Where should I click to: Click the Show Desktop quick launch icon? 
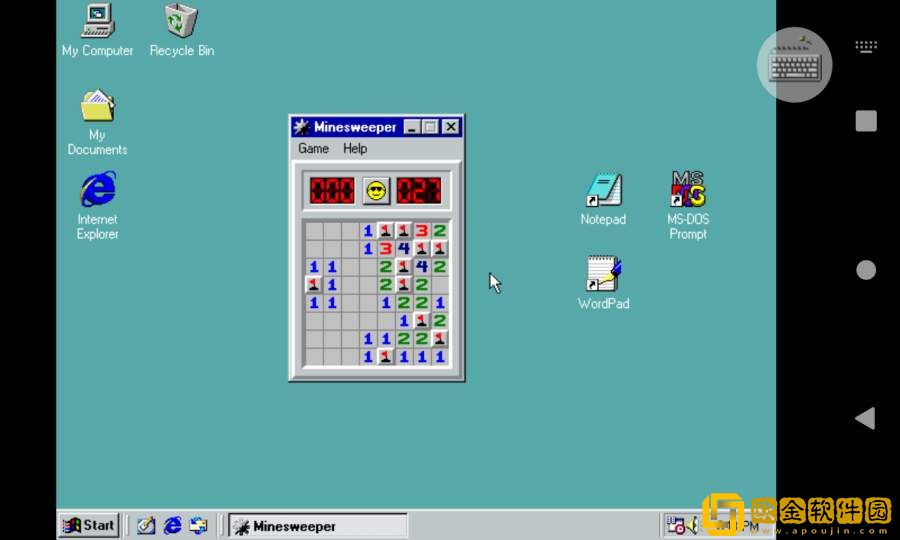146,525
